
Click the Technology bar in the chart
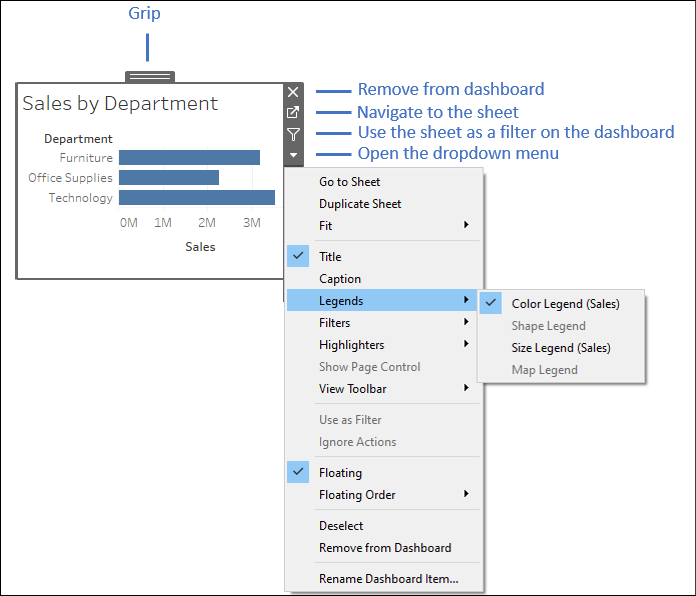click(197, 197)
